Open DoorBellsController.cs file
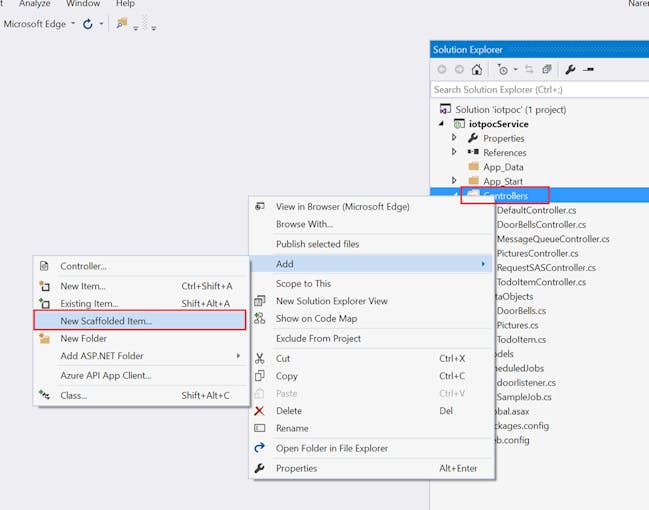The image size is (649, 510). tap(541, 224)
